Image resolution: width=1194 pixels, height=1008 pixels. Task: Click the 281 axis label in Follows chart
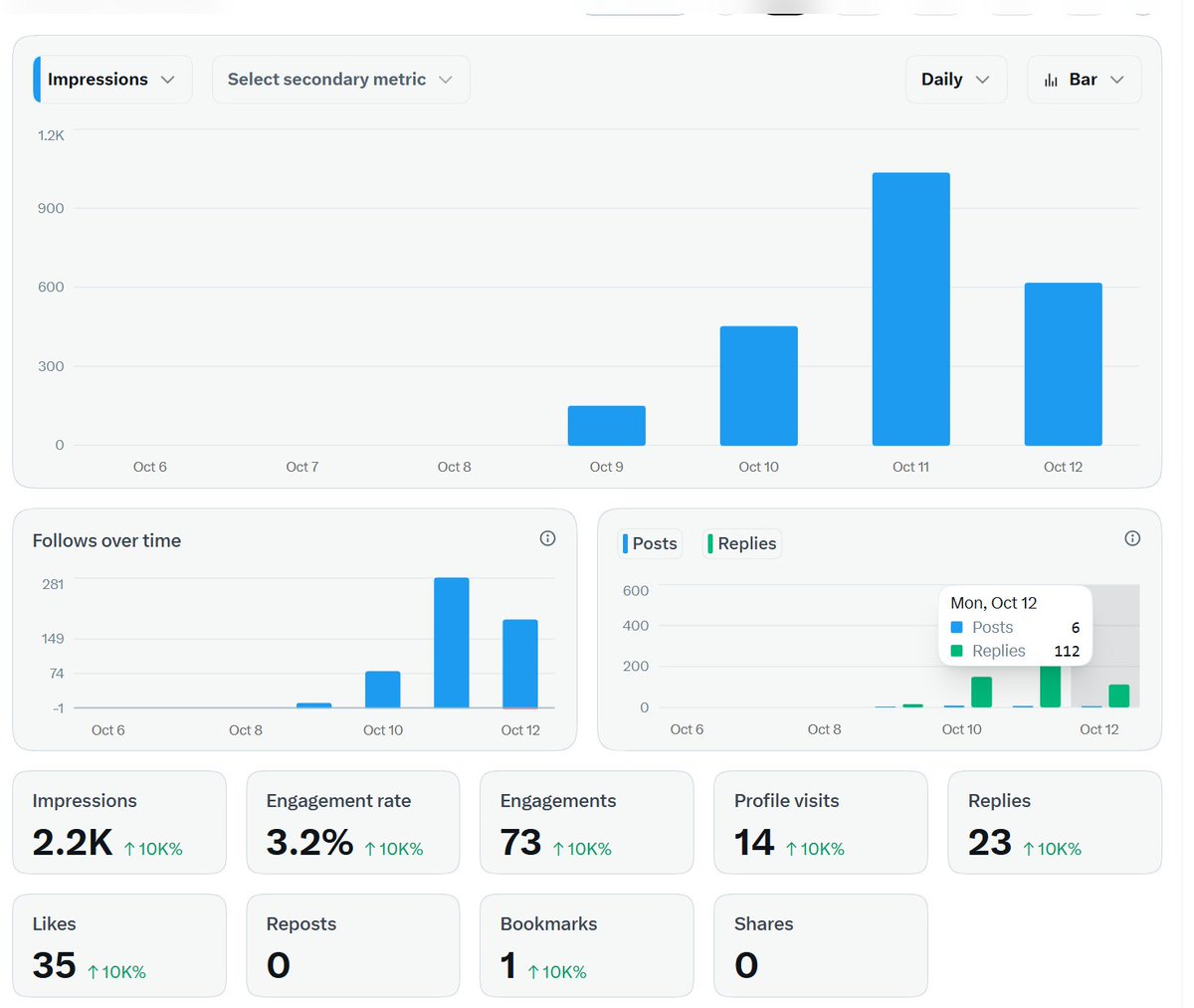[x=53, y=584]
